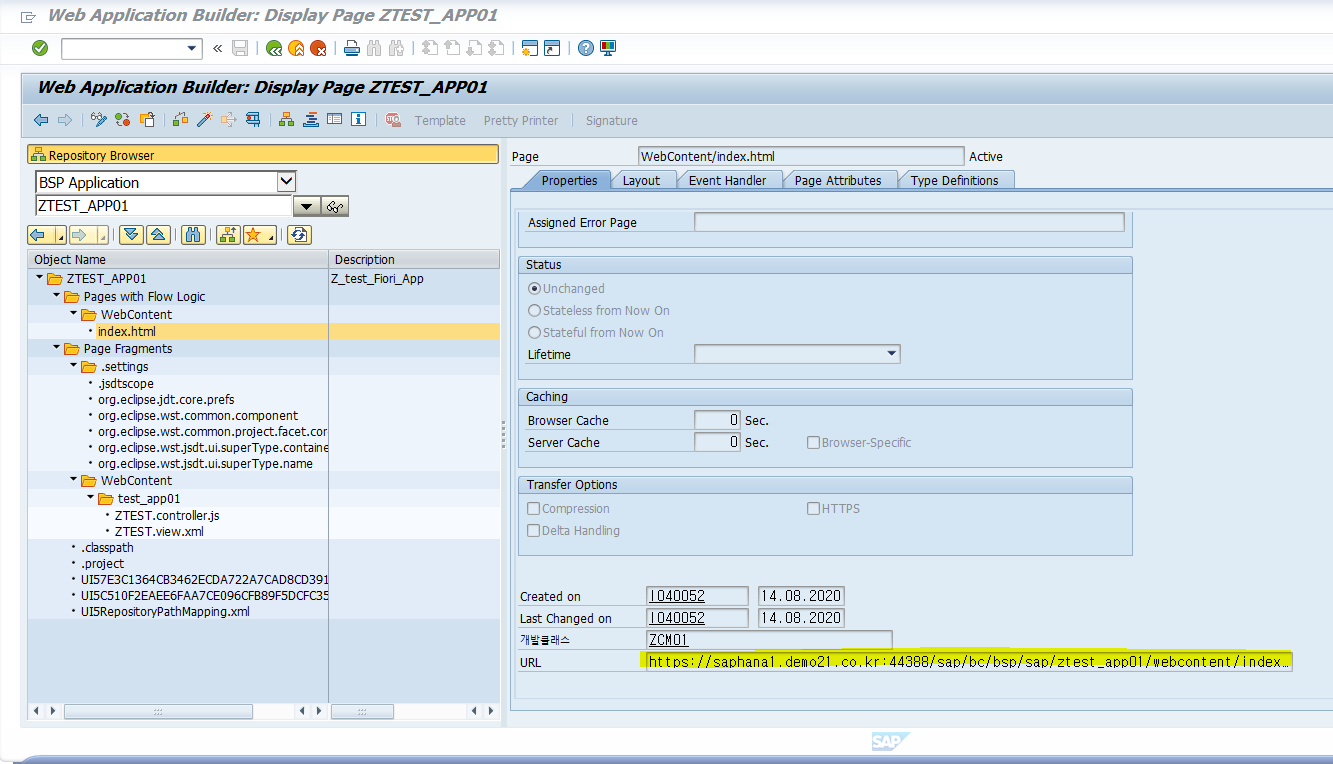Click the orange Exit icon
The height and width of the screenshot is (764, 1333).
tap(296, 48)
